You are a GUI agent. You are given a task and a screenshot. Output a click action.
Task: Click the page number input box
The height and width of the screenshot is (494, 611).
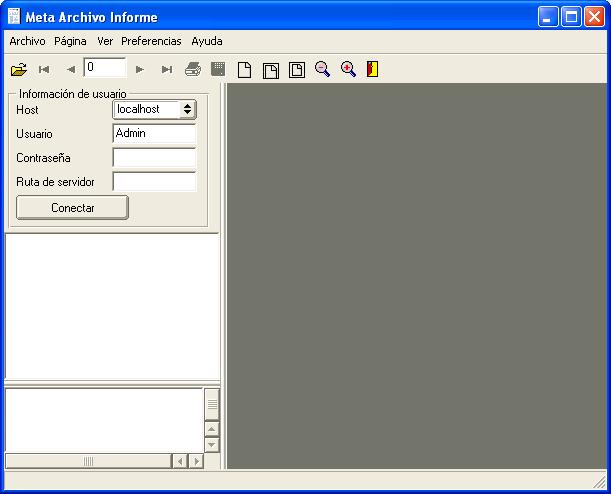click(x=105, y=68)
